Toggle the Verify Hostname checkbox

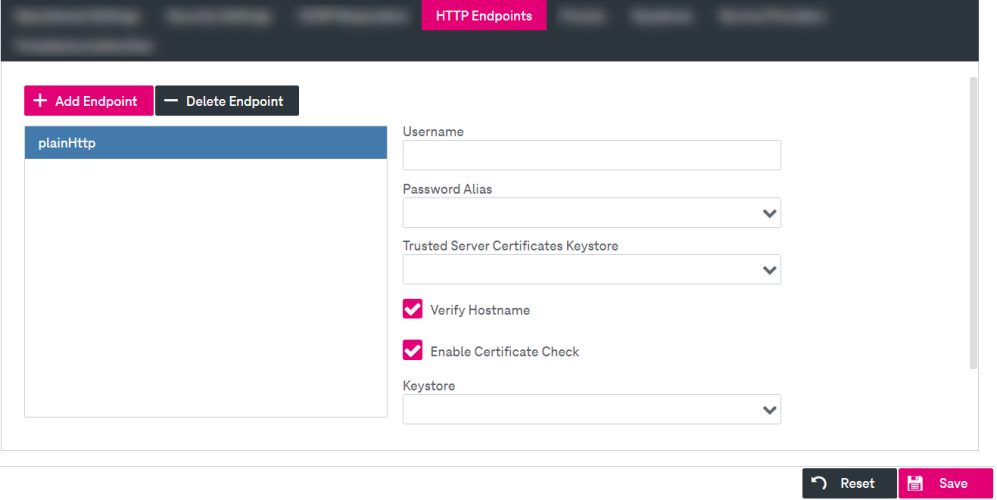point(412,310)
